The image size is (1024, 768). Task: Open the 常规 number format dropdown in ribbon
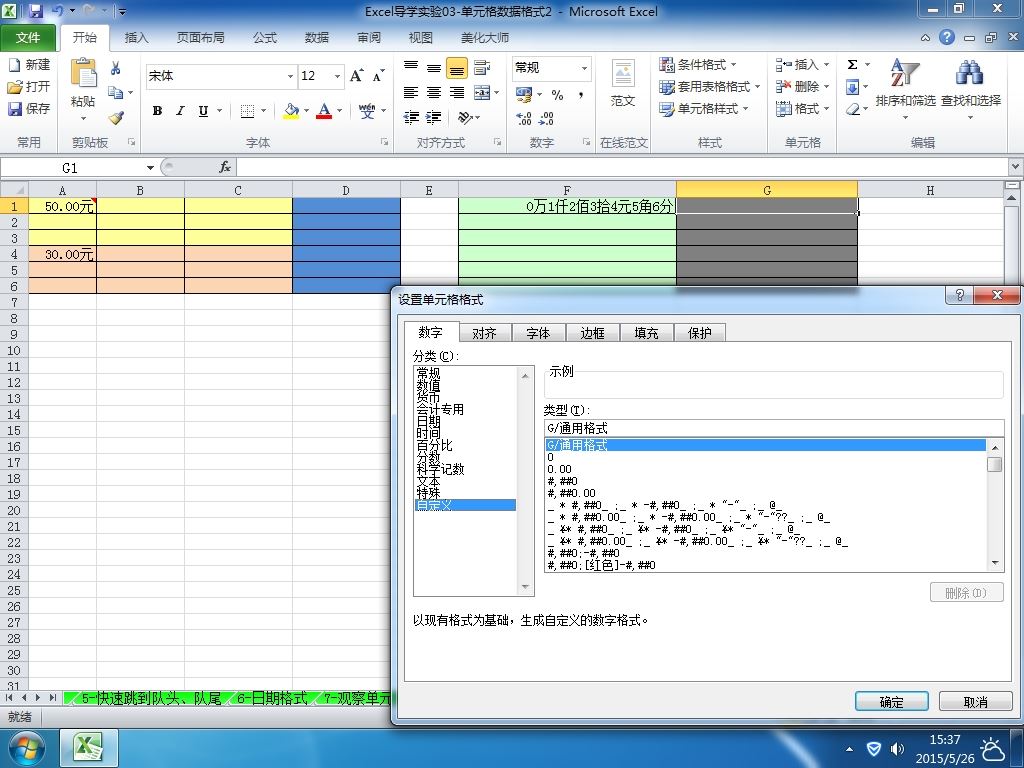pyautogui.click(x=584, y=68)
